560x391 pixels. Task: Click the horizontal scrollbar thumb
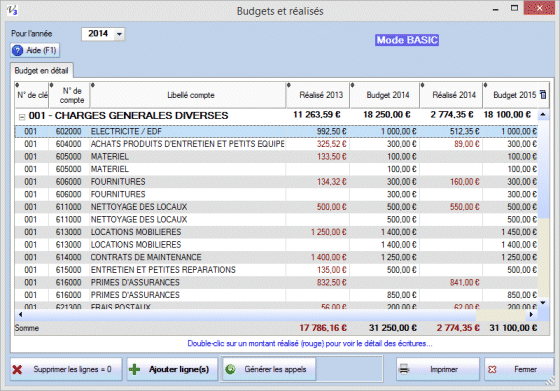point(250,315)
